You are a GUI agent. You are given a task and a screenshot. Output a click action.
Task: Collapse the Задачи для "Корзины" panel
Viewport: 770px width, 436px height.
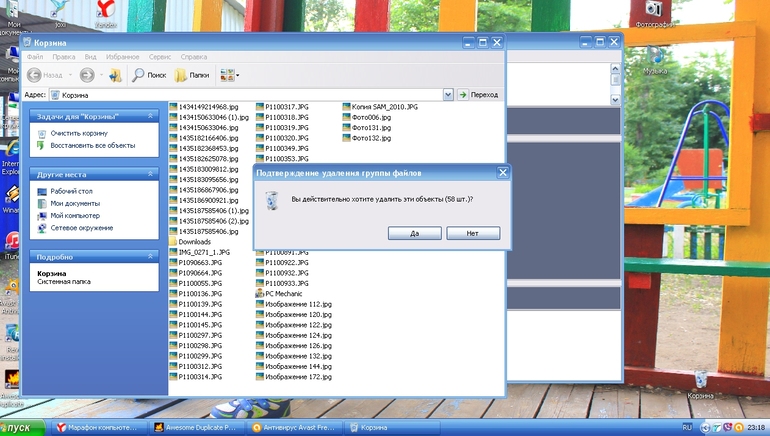click(x=151, y=116)
